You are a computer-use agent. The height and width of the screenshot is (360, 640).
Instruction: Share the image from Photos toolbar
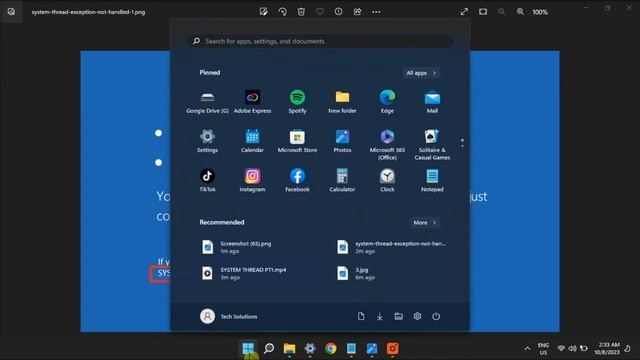pyautogui.click(x=357, y=12)
